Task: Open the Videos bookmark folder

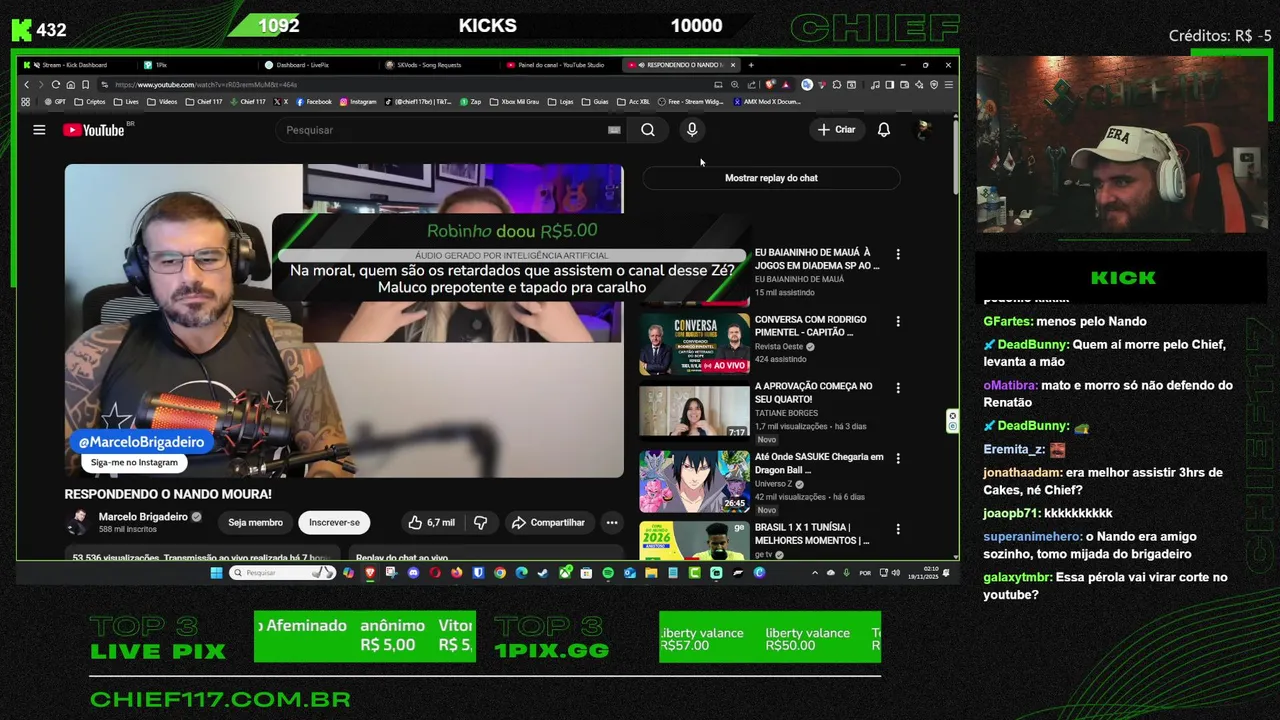Action: tap(163, 102)
